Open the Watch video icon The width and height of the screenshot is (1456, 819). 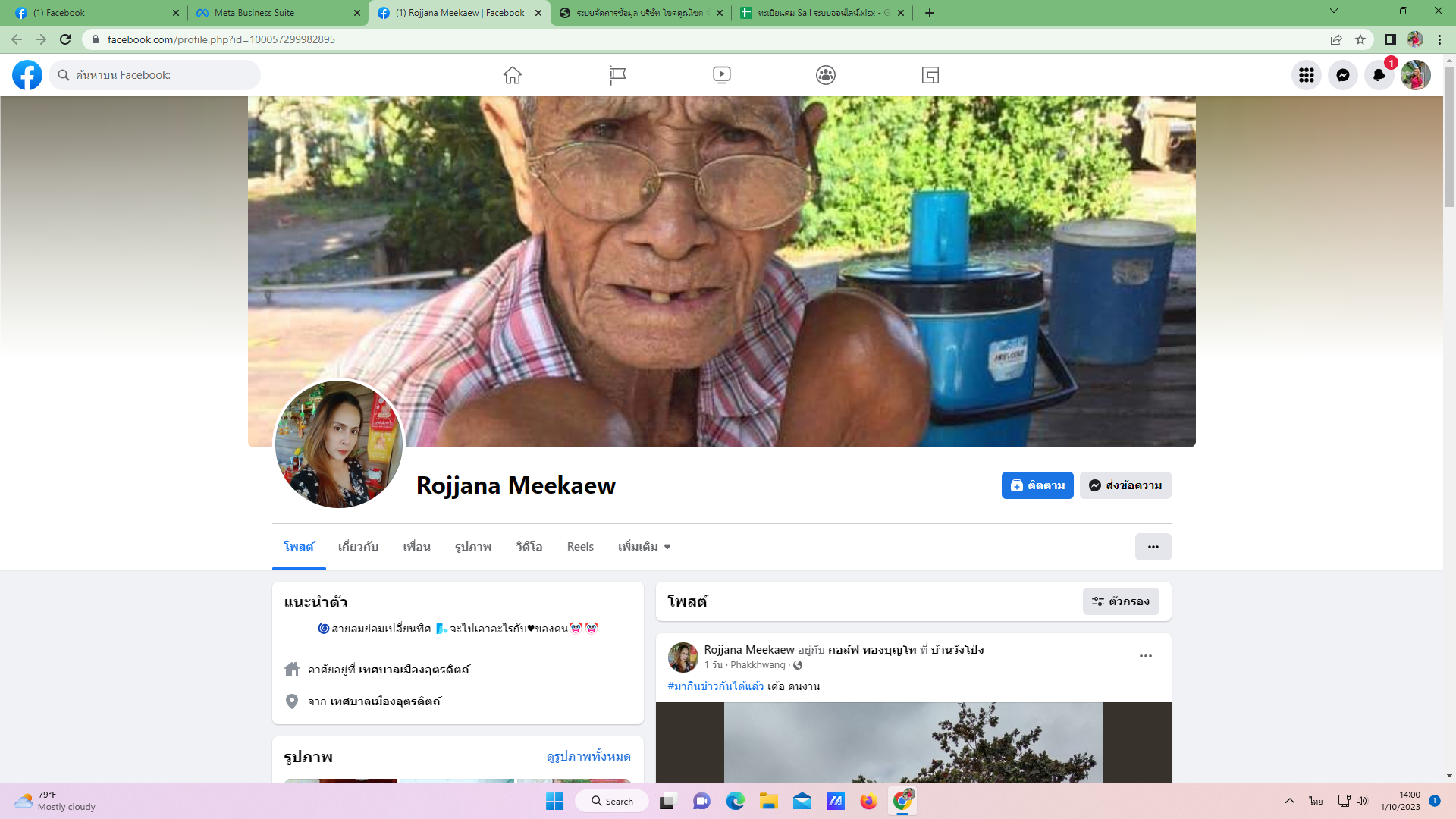point(721,75)
